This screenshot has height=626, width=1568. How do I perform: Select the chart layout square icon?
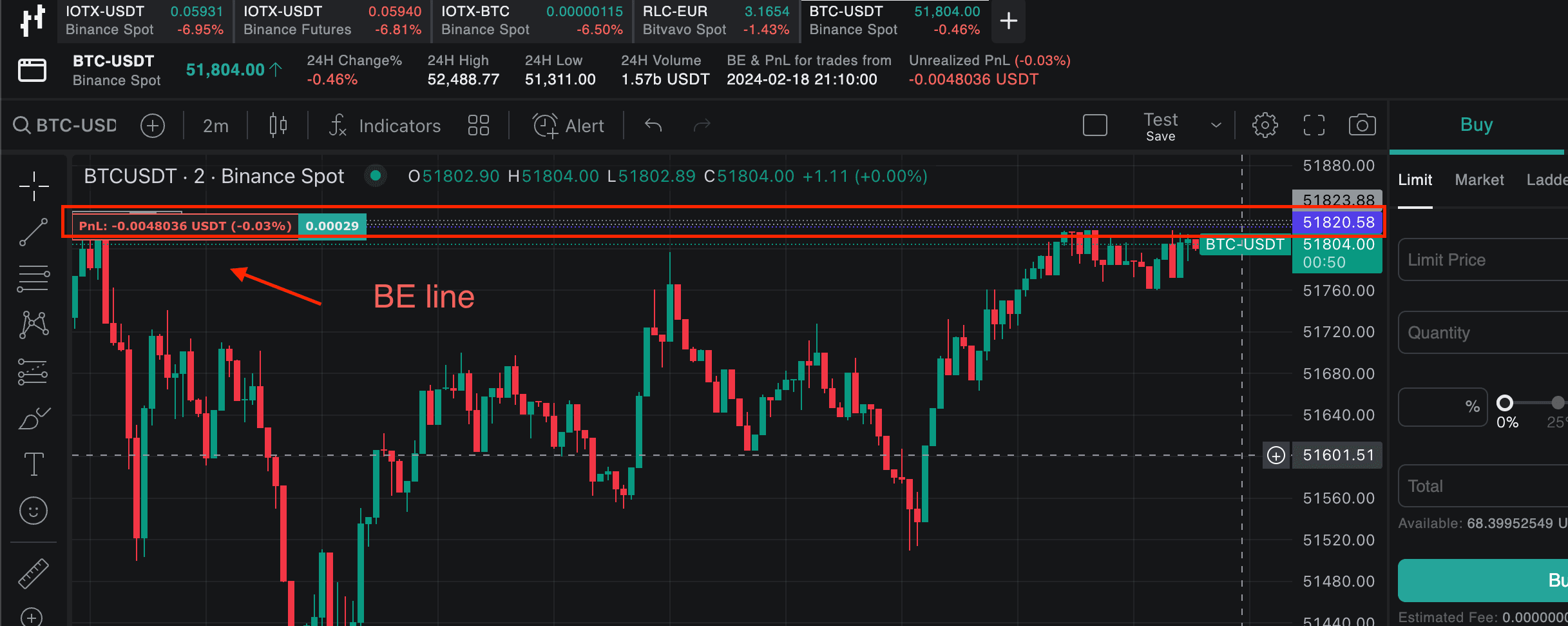coord(1095,125)
